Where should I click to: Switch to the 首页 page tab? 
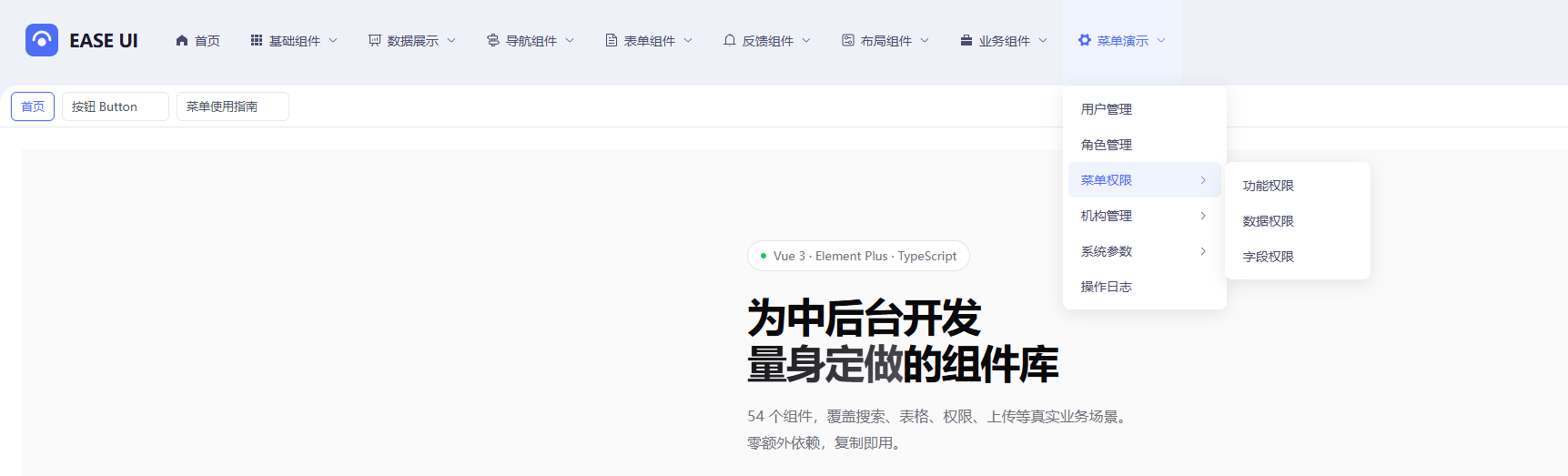(x=33, y=106)
